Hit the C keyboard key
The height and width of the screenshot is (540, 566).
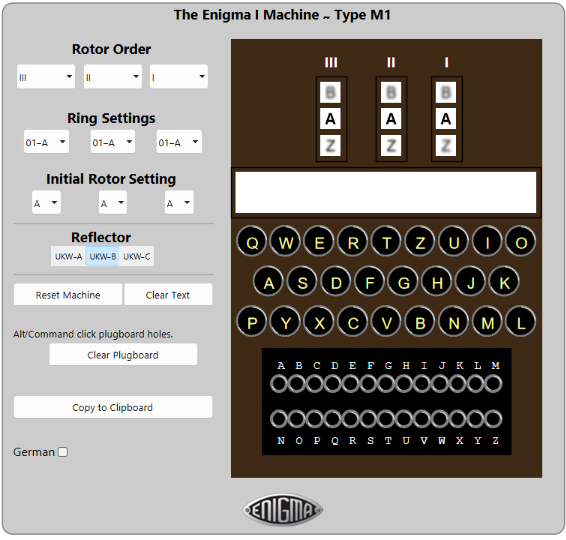[x=353, y=322]
